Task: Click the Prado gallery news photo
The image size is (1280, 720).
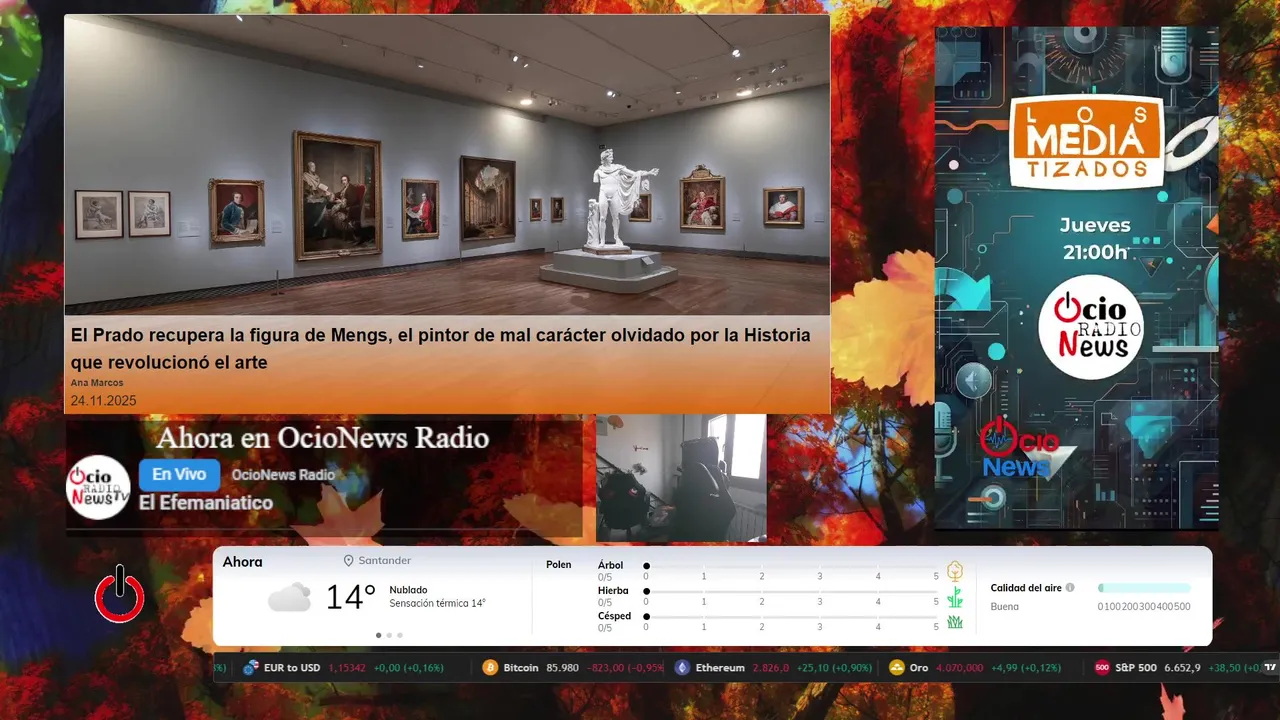Action: coord(447,165)
